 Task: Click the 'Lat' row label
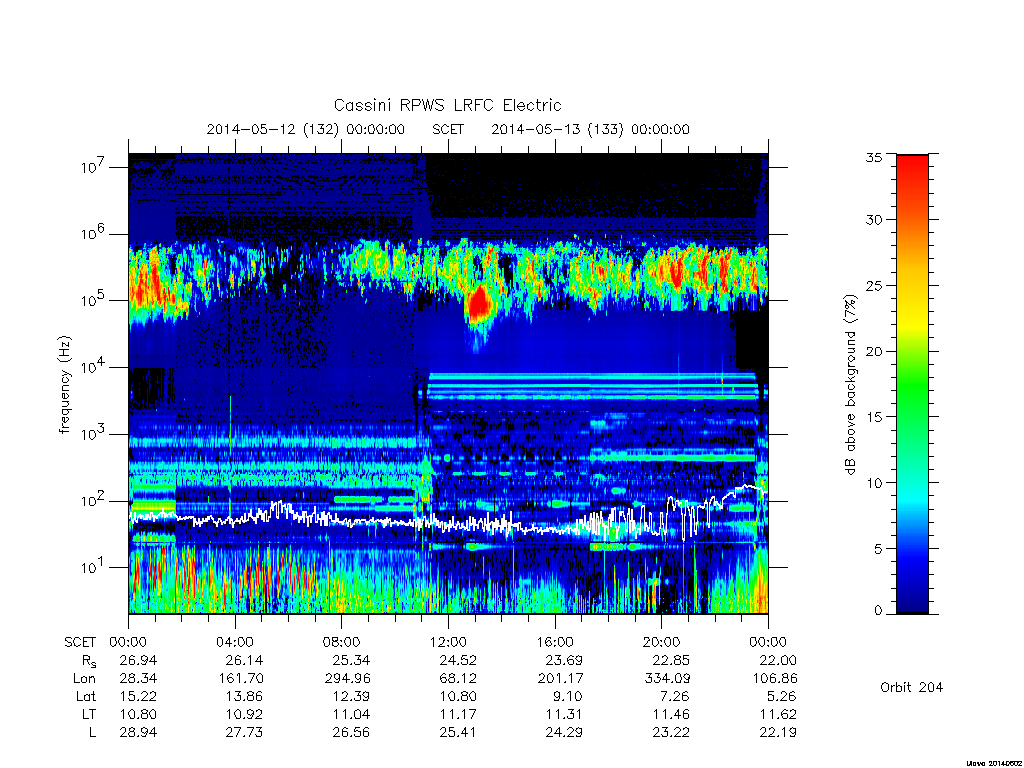point(86,696)
